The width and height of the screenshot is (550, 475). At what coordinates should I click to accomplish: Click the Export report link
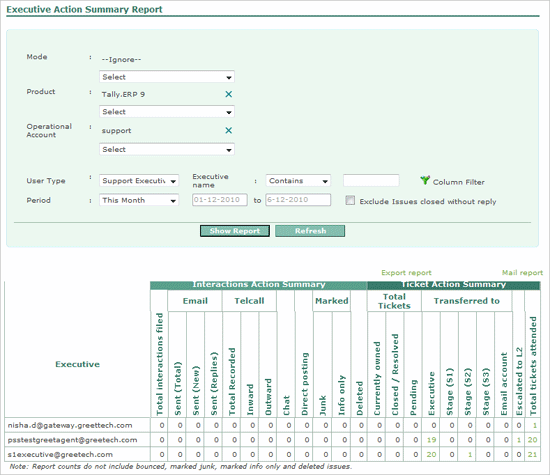click(x=406, y=273)
